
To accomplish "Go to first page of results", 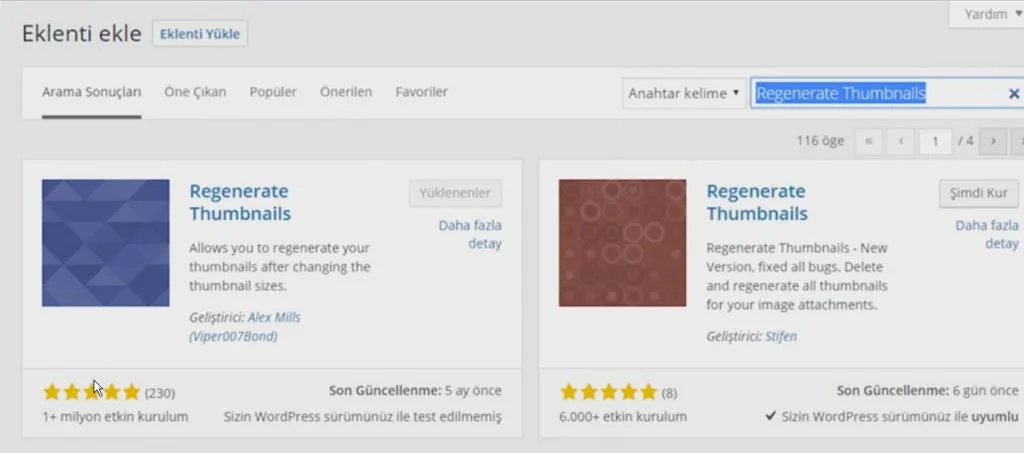I will [867, 142].
